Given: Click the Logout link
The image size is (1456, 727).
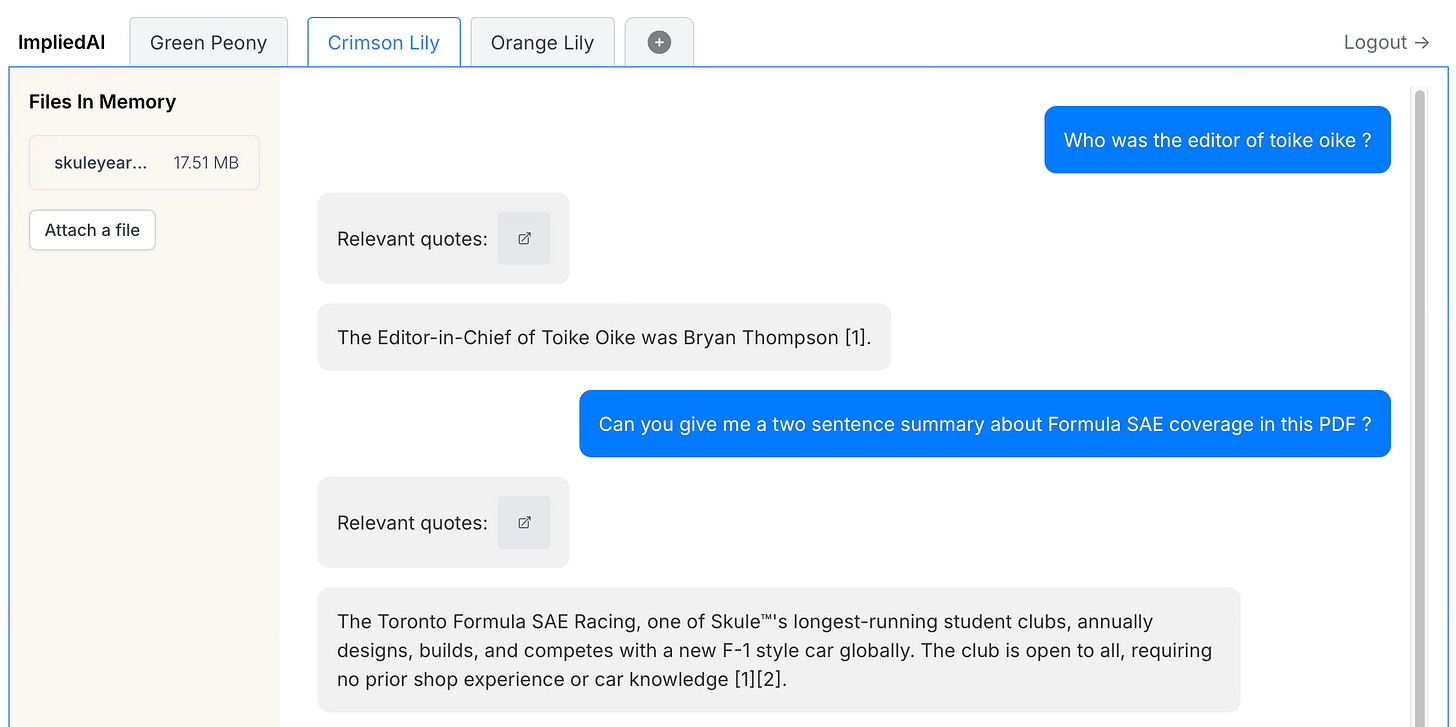Looking at the screenshot, I should tap(1387, 42).
